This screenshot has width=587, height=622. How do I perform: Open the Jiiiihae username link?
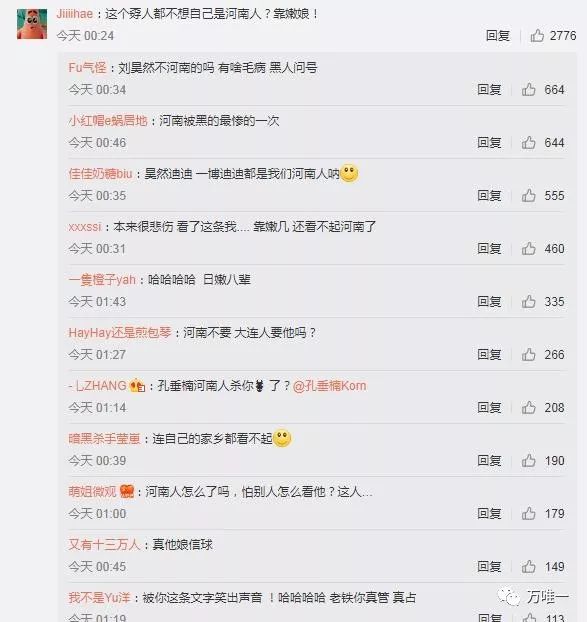[75, 14]
